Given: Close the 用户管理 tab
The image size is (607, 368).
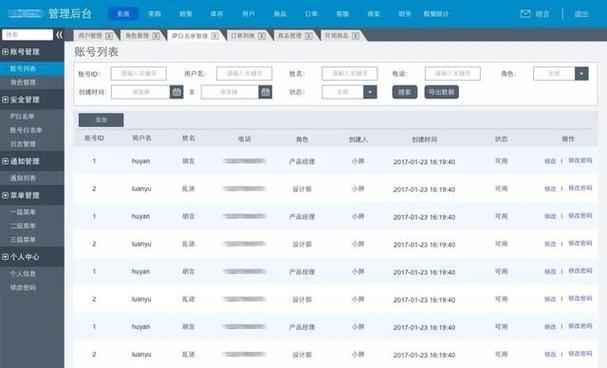Looking at the screenshot, I should click(109, 36).
